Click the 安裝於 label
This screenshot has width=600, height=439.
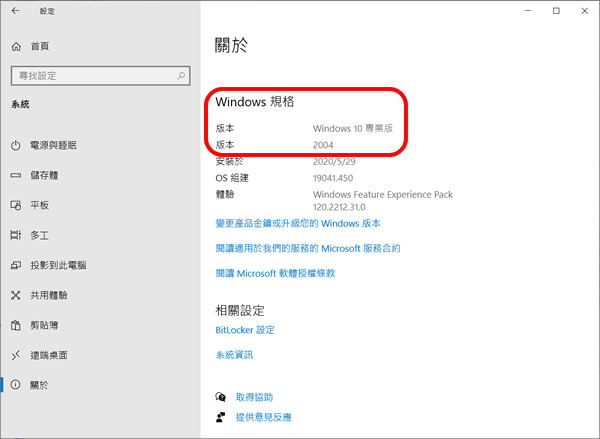(229, 162)
